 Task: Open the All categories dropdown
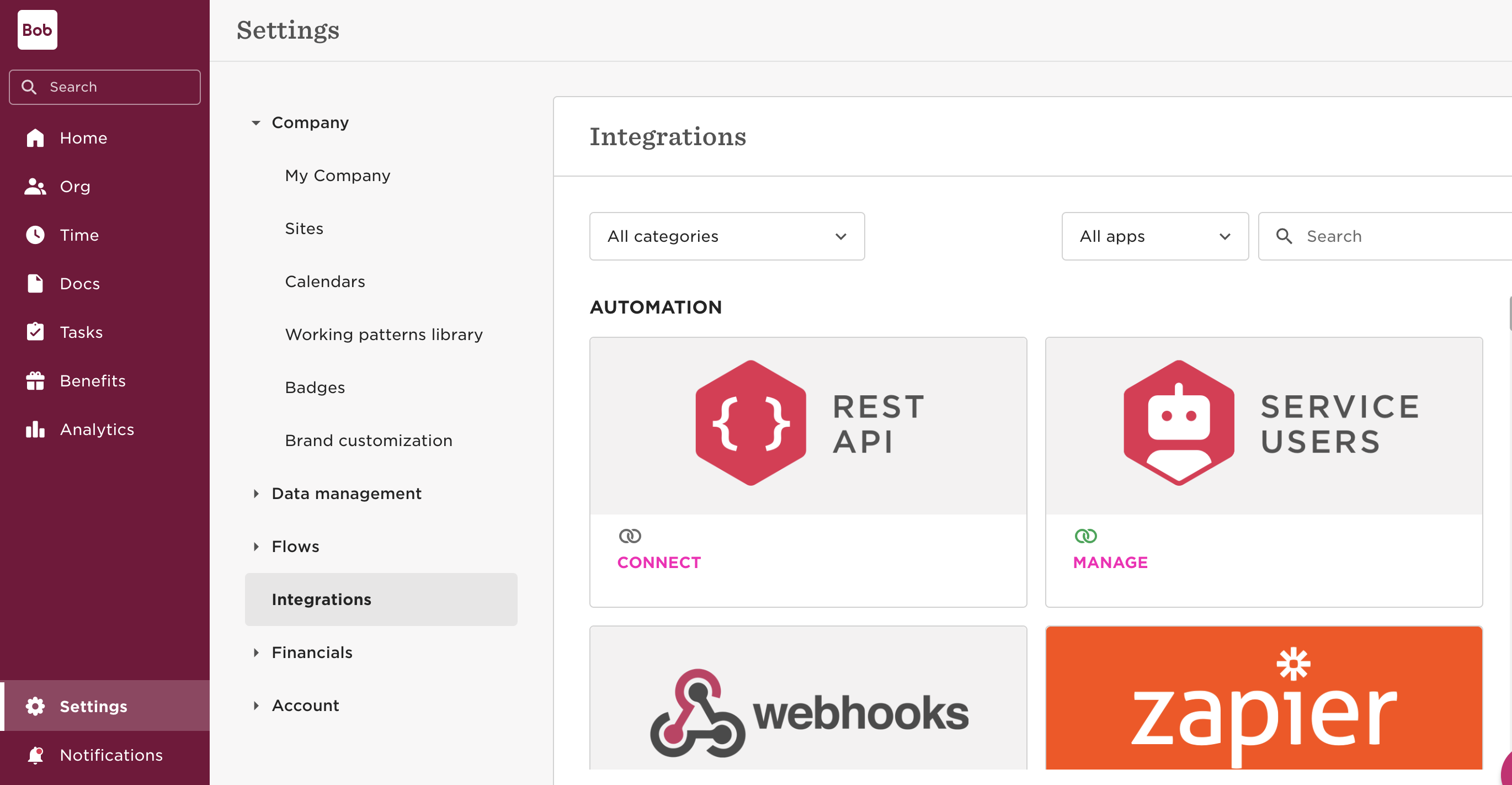click(727, 236)
